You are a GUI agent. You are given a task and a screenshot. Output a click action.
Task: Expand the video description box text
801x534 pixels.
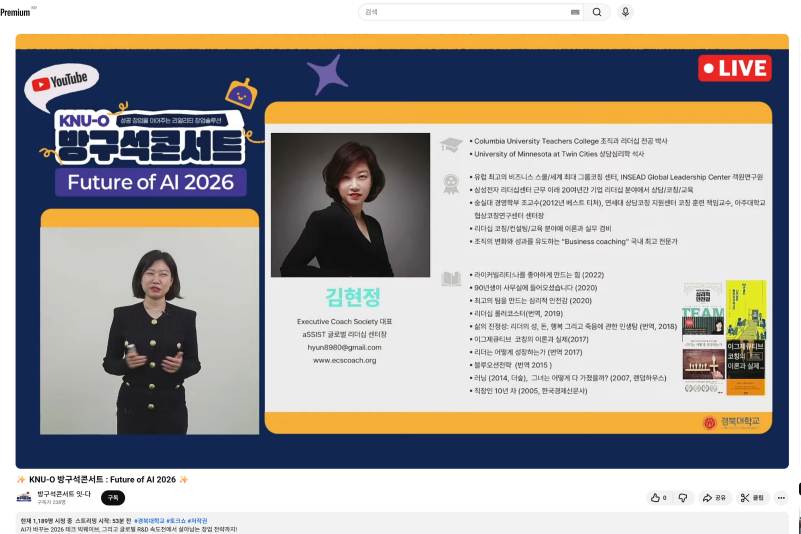pyautogui.click(x=402, y=525)
